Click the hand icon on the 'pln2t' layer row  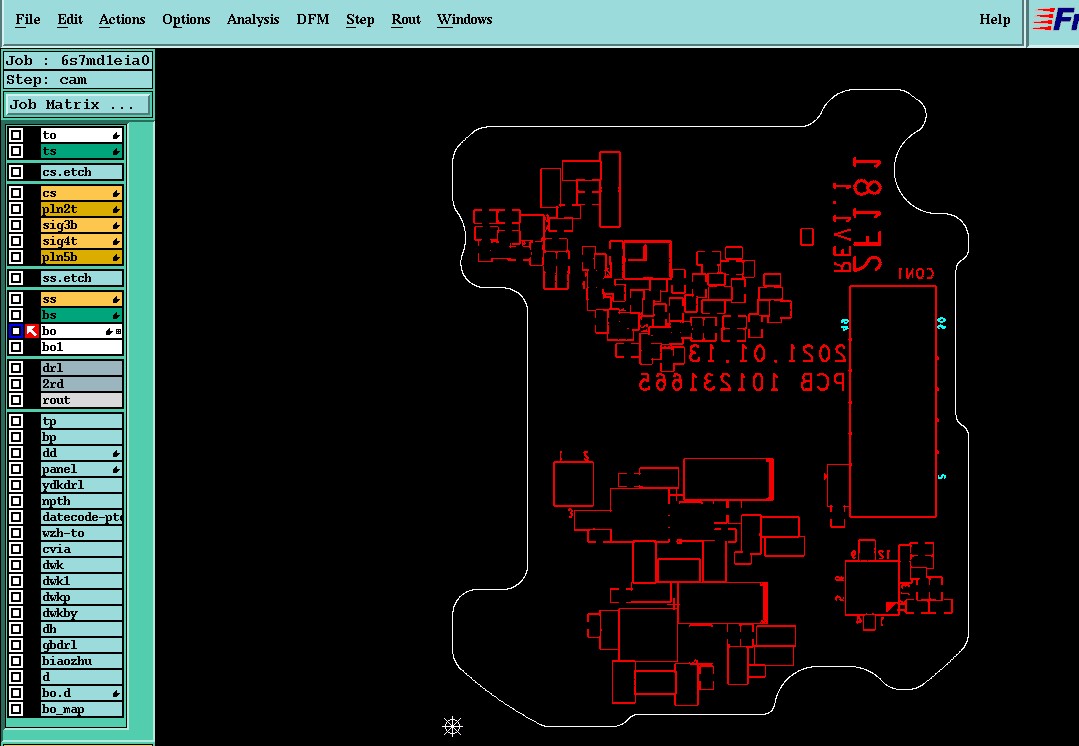click(116, 209)
